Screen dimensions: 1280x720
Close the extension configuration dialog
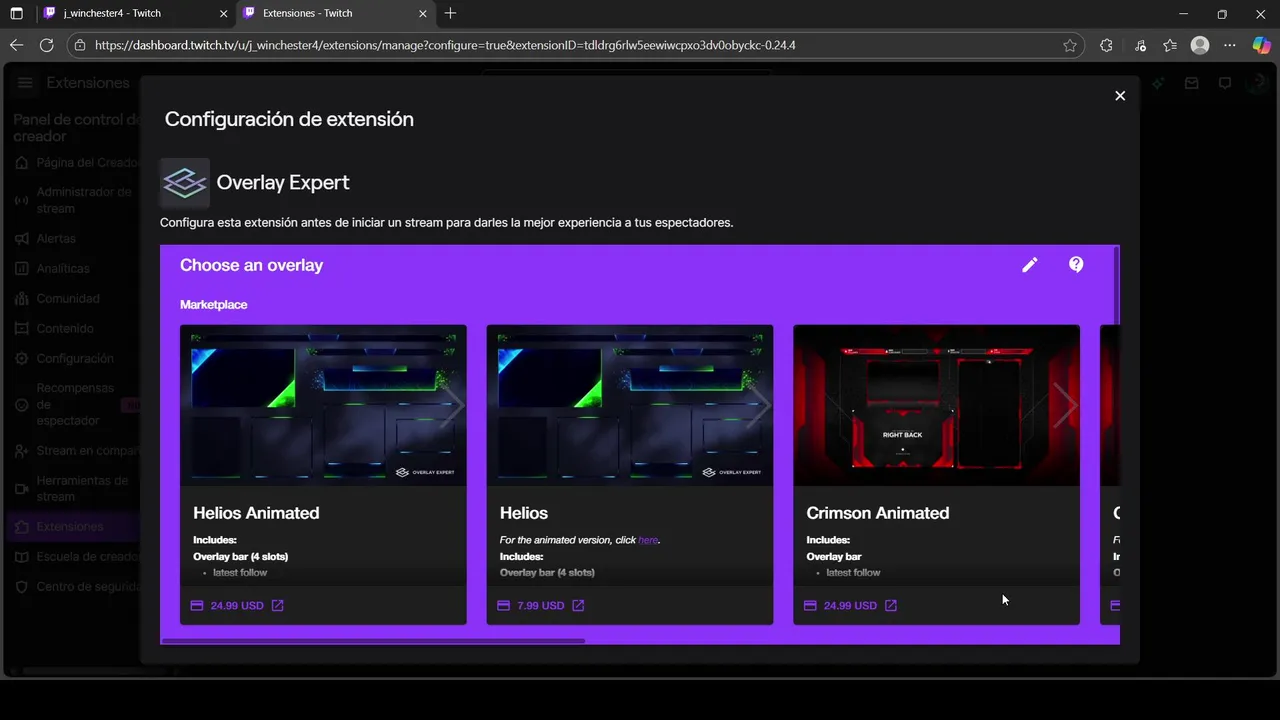coord(1120,96)
